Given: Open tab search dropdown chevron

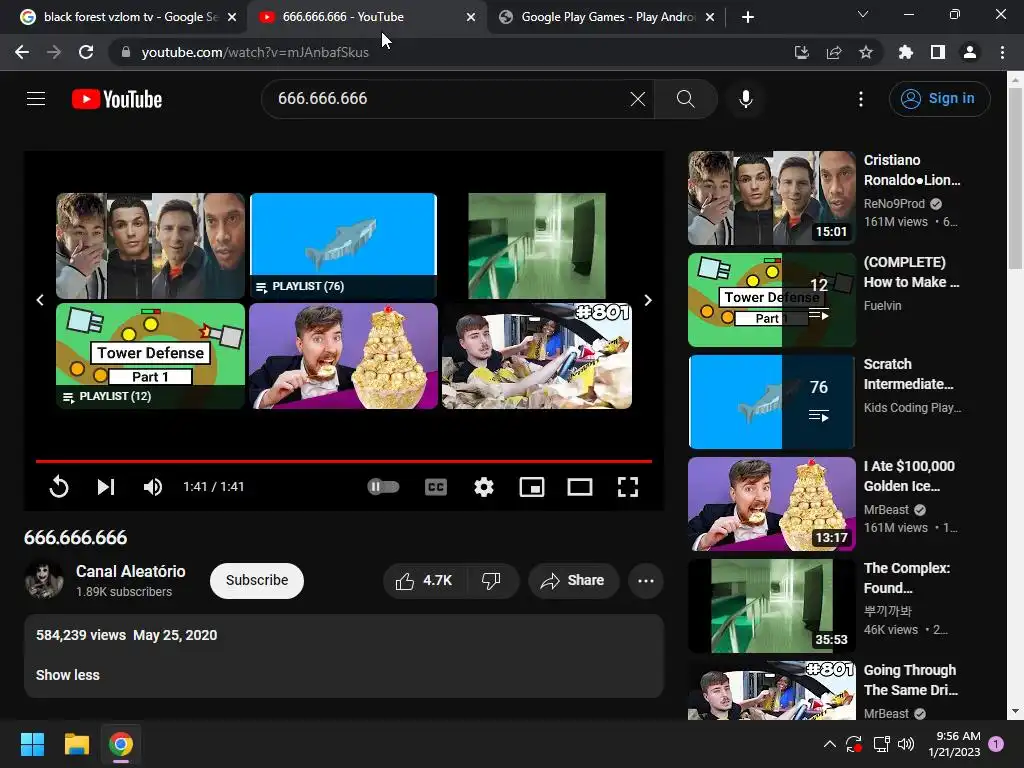Looking at the screenshot, I should click(x=863, y=14).
